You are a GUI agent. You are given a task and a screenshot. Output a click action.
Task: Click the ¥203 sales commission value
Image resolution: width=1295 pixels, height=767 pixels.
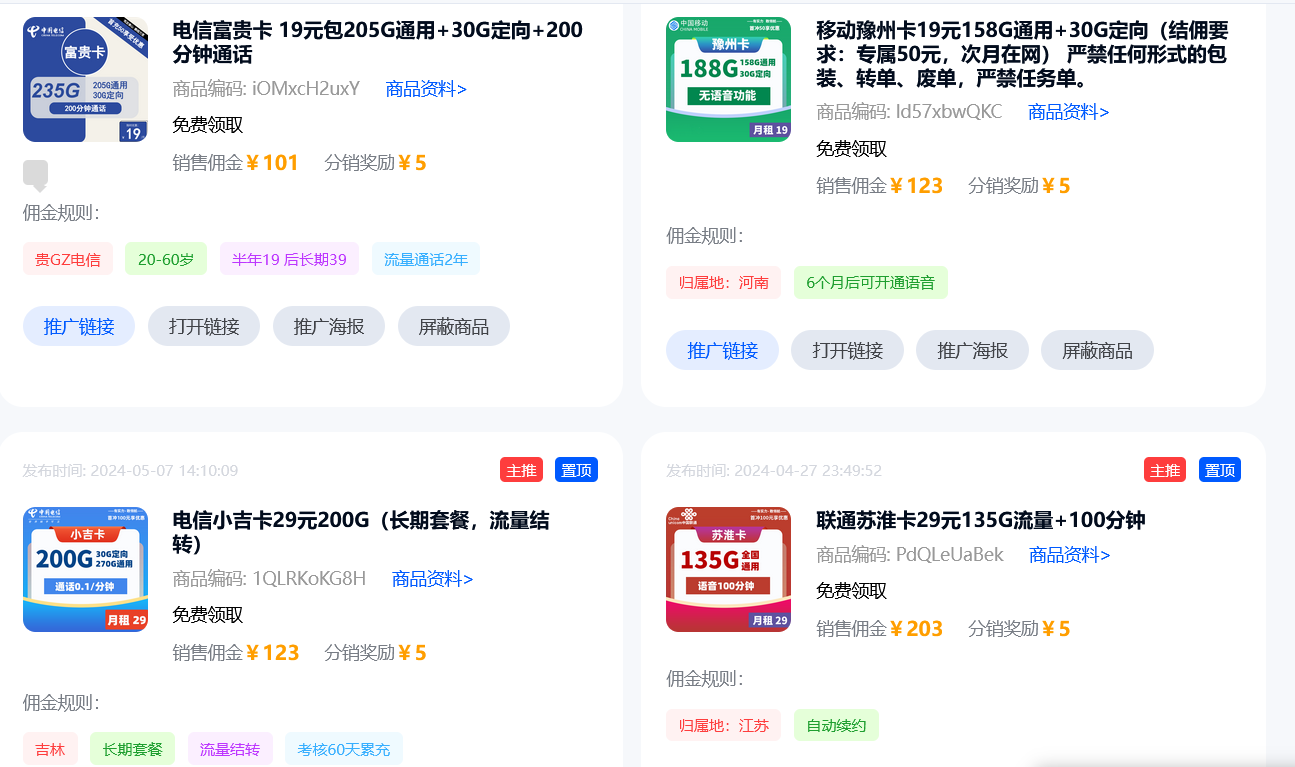(x=916, y=628)
